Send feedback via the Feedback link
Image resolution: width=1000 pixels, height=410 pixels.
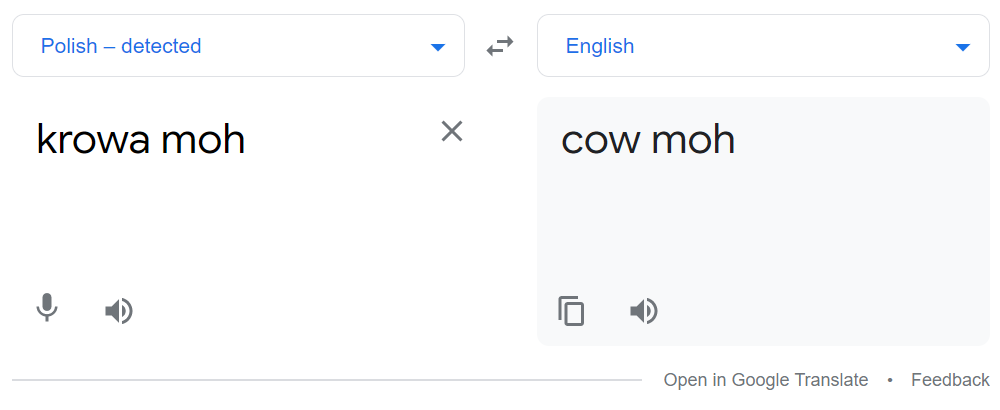(950, 380)
